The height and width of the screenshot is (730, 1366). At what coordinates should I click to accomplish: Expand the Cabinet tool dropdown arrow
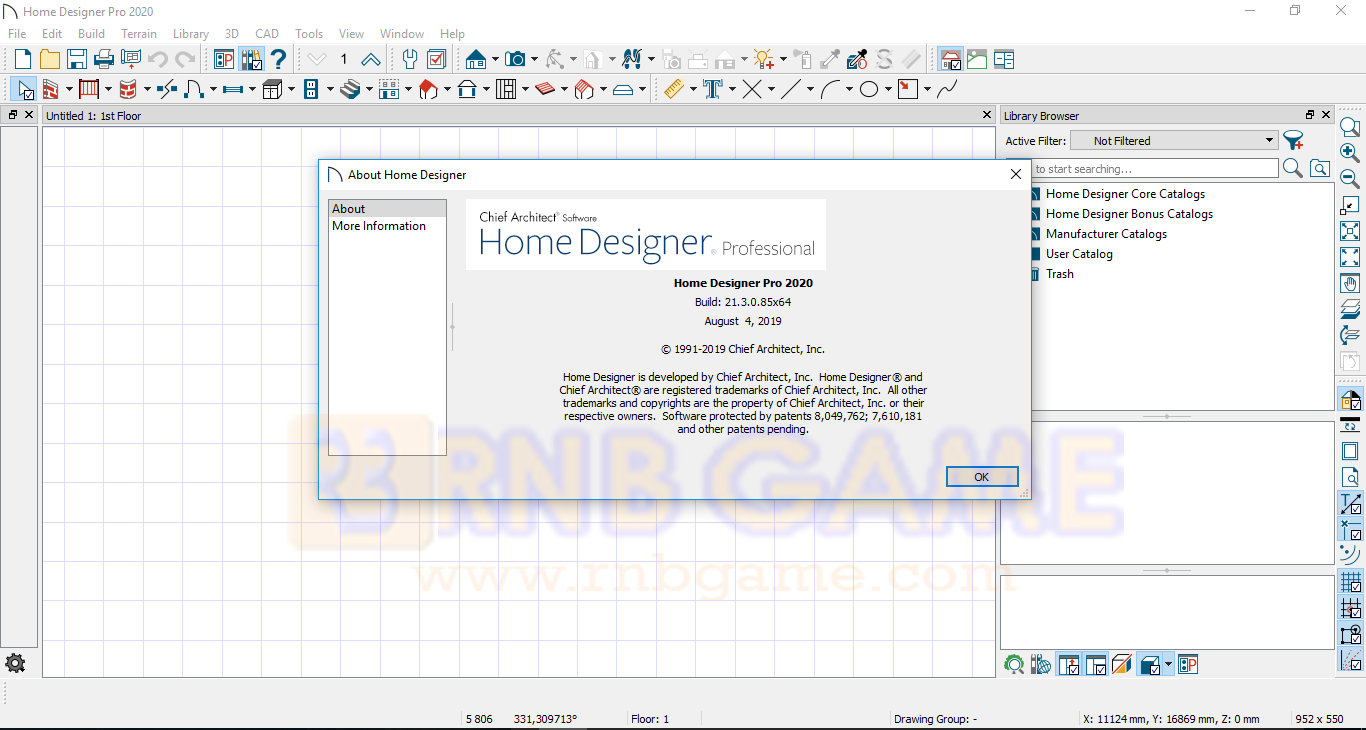(290, 89)
